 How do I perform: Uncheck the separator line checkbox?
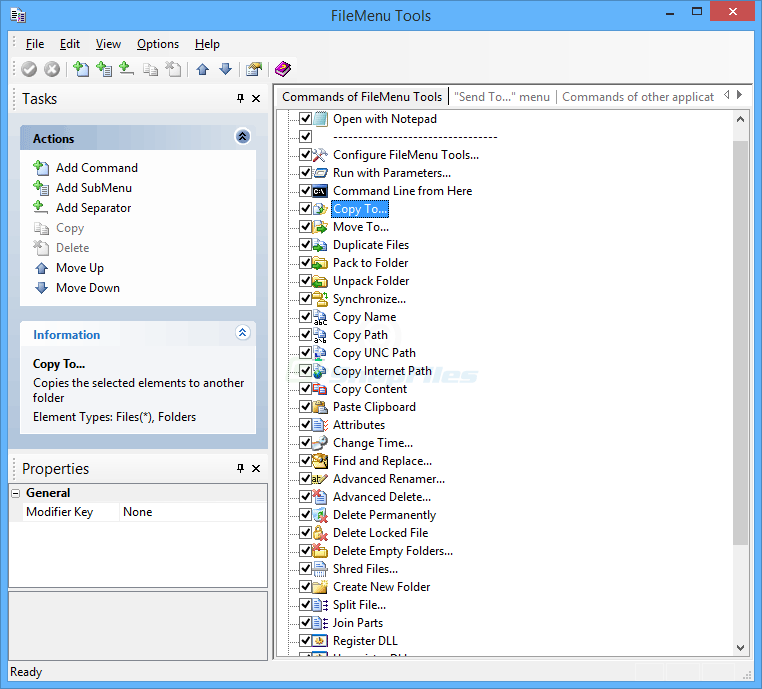[x=306, y=137]
